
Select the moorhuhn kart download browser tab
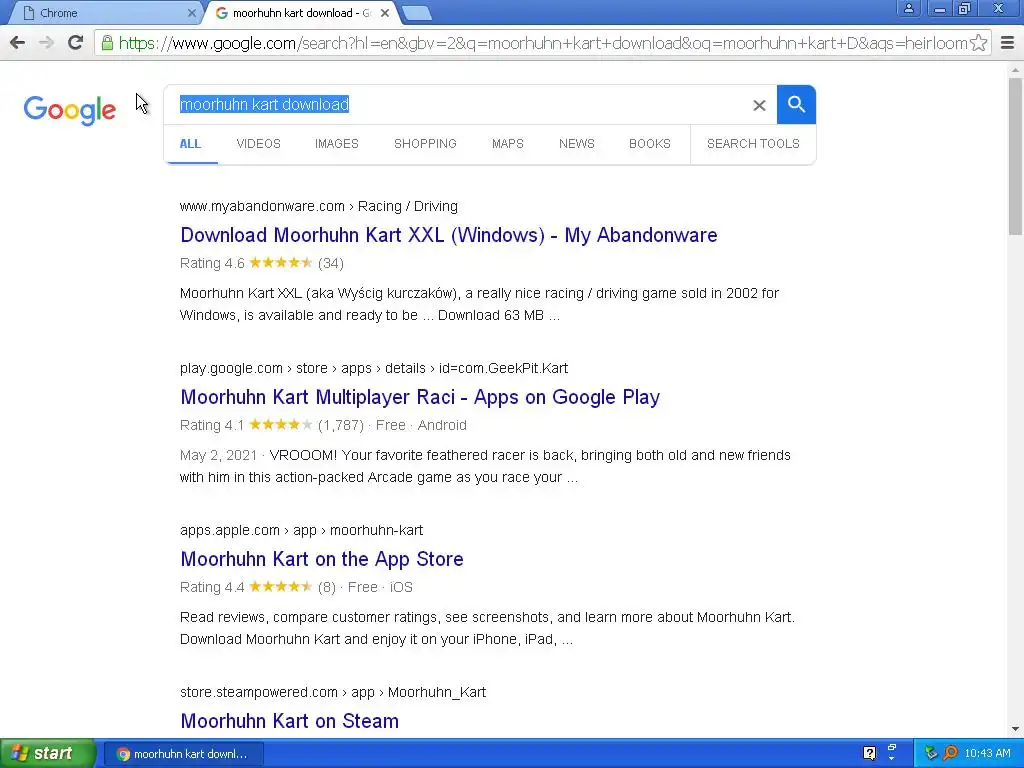[300, 13]
